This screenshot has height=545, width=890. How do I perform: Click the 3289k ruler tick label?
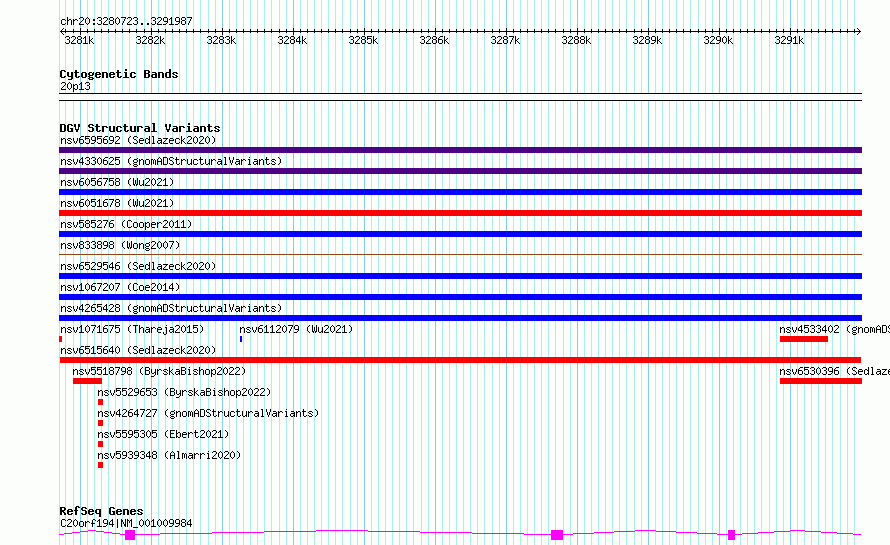click(x=647, y=40)
